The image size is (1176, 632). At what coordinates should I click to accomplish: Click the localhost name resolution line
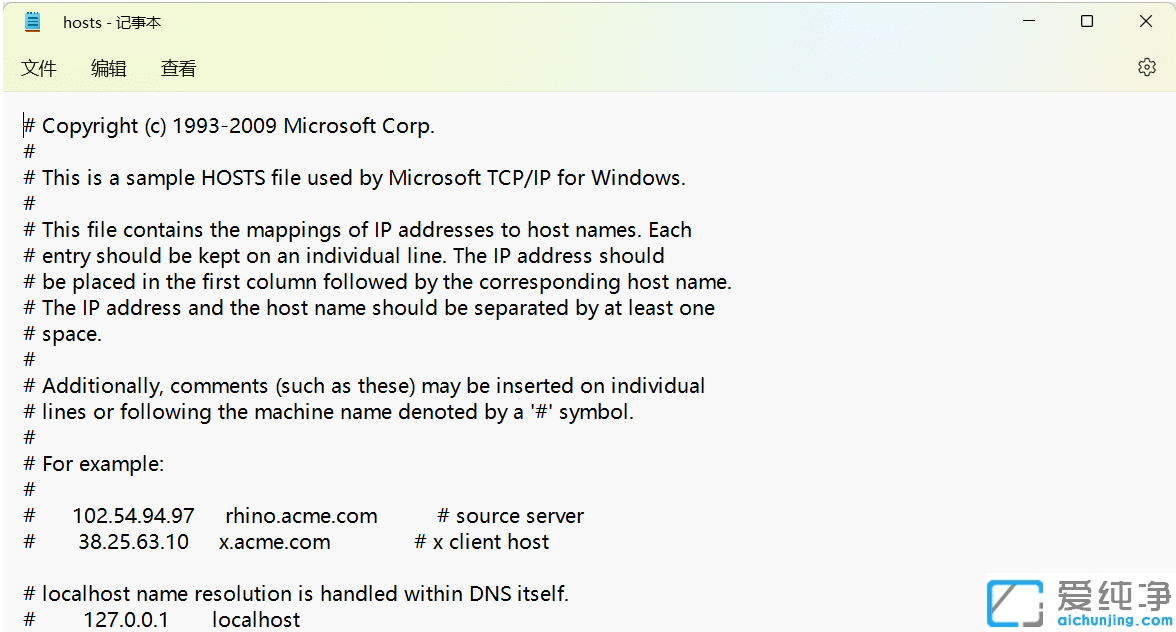pos(295,593)
